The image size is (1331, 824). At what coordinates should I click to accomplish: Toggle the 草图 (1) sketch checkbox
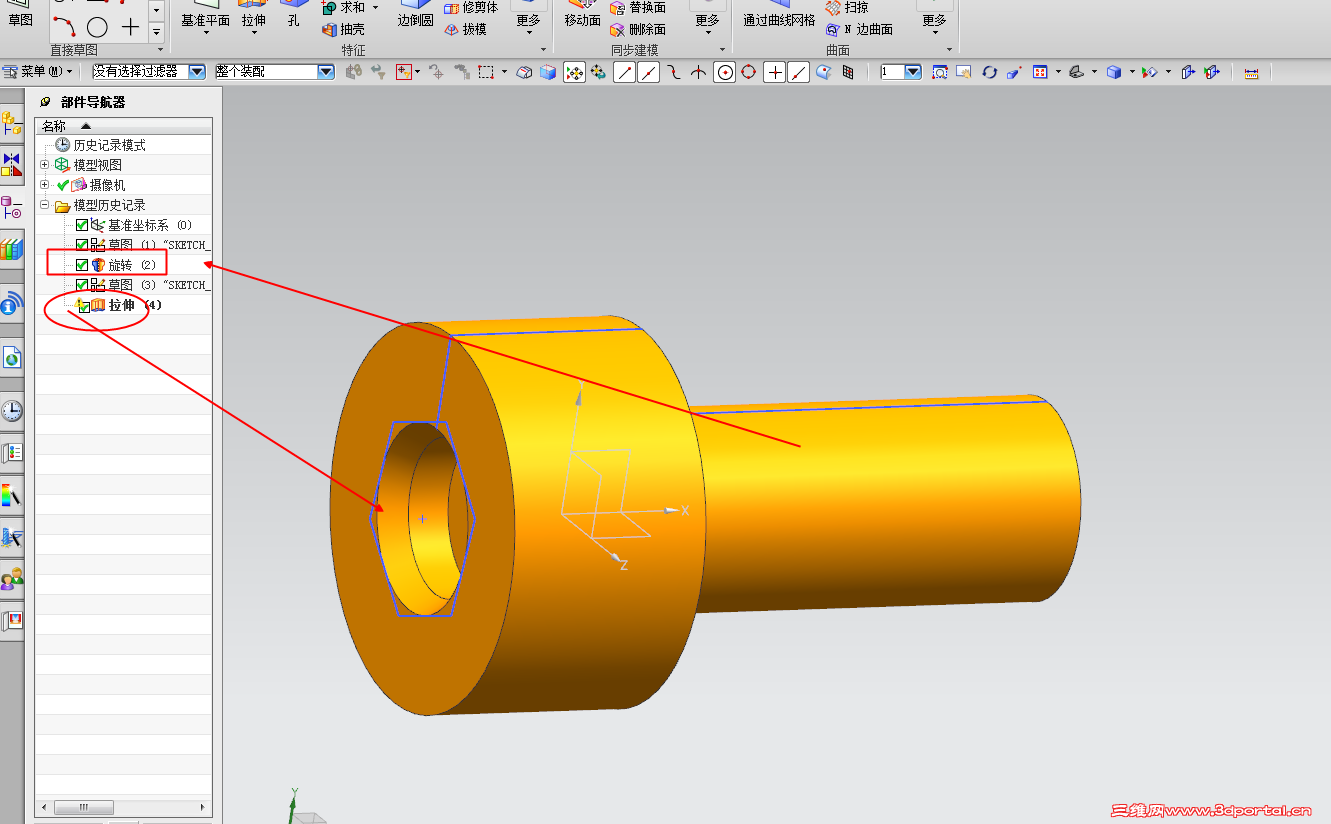82,245
